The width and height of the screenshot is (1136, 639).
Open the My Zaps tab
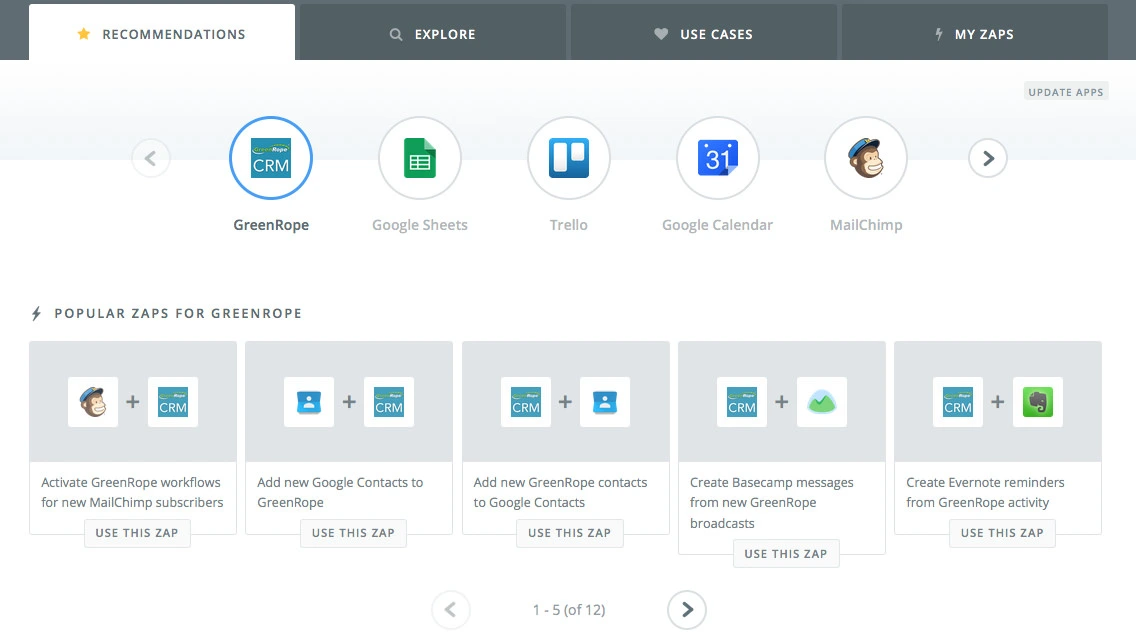tap(974, 34)
